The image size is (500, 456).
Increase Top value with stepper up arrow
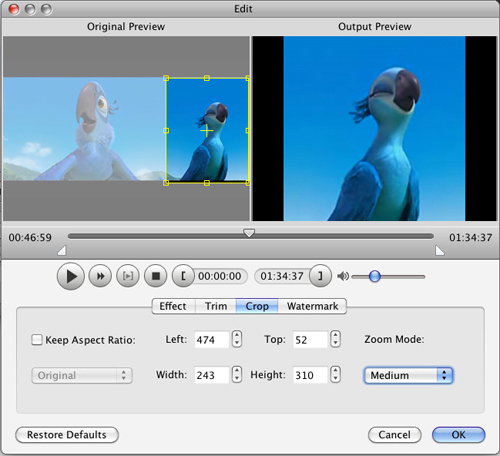336,335
